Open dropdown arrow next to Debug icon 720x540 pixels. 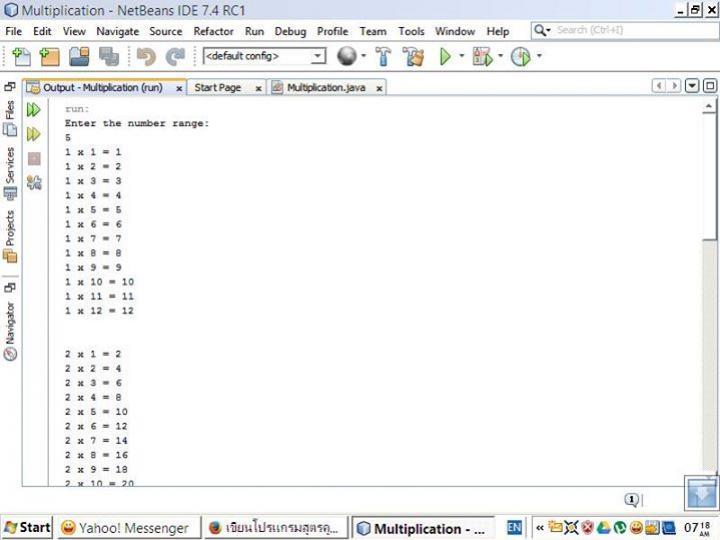(501, 56)
